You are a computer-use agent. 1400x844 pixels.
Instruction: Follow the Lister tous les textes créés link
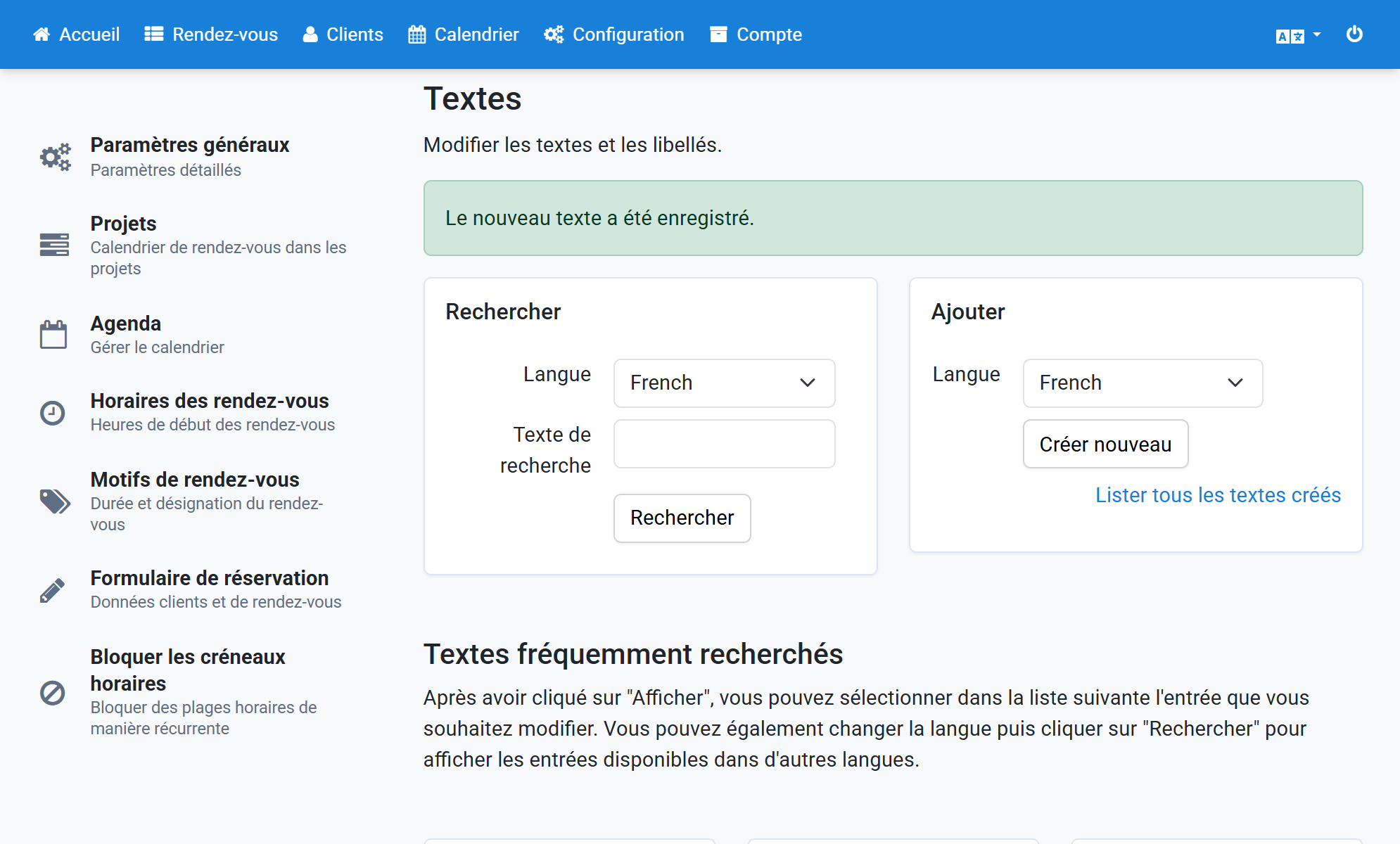pos(1218,495)
